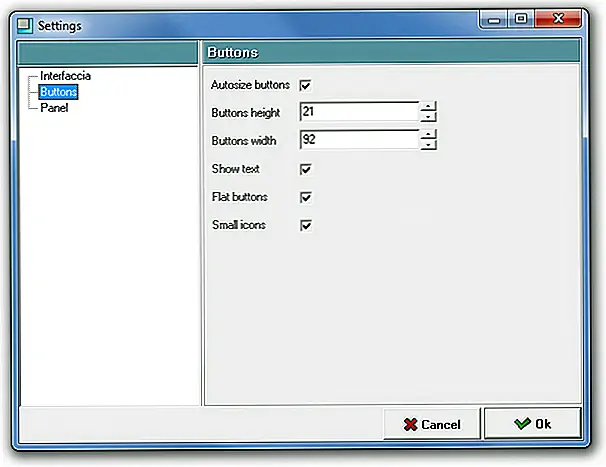This screenshot has height=467, width=606.
Task: Toggle the Small icons checkbox
Action: coord(306,225)
